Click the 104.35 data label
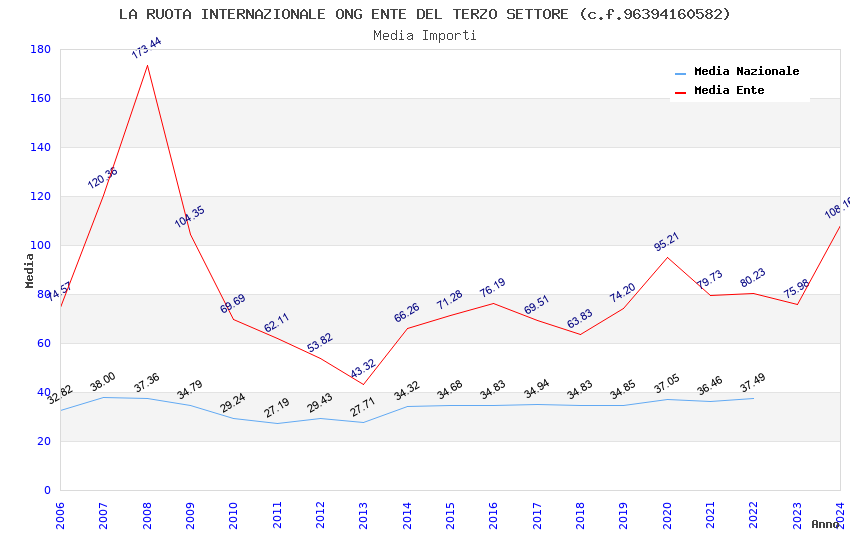 [190, 217]
